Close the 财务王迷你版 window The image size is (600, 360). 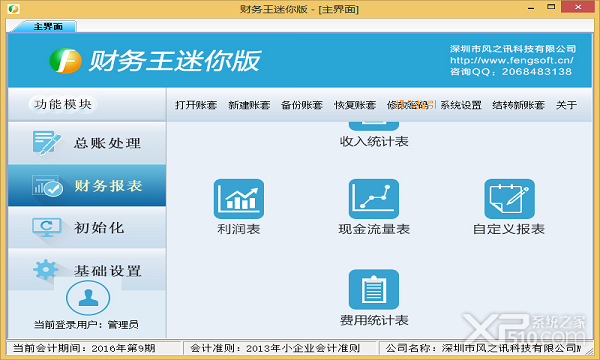[x=578, y=7]
